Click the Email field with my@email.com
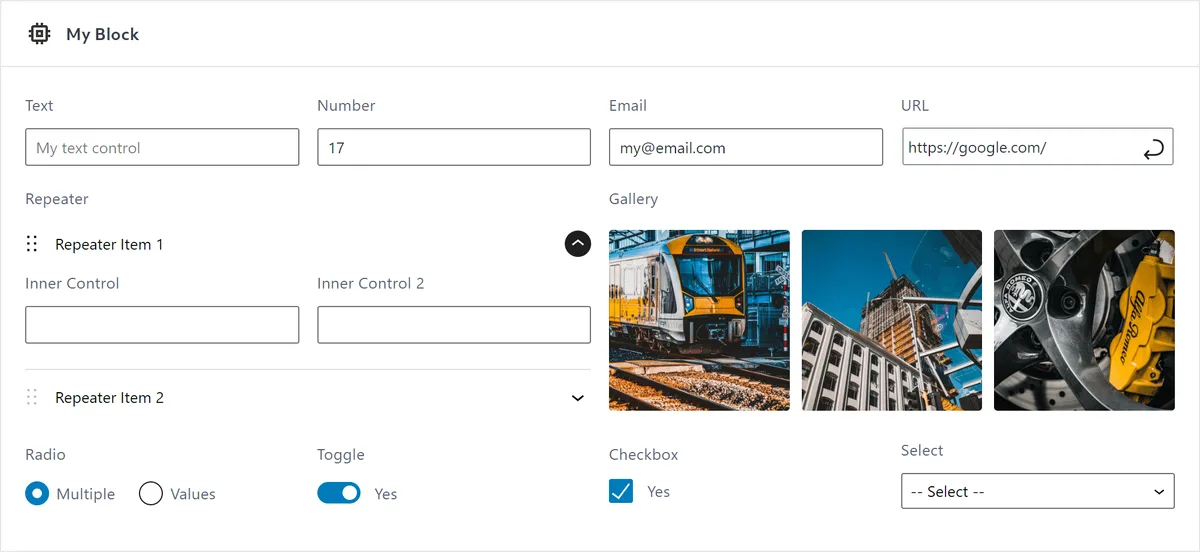 (x=746, y=147)
